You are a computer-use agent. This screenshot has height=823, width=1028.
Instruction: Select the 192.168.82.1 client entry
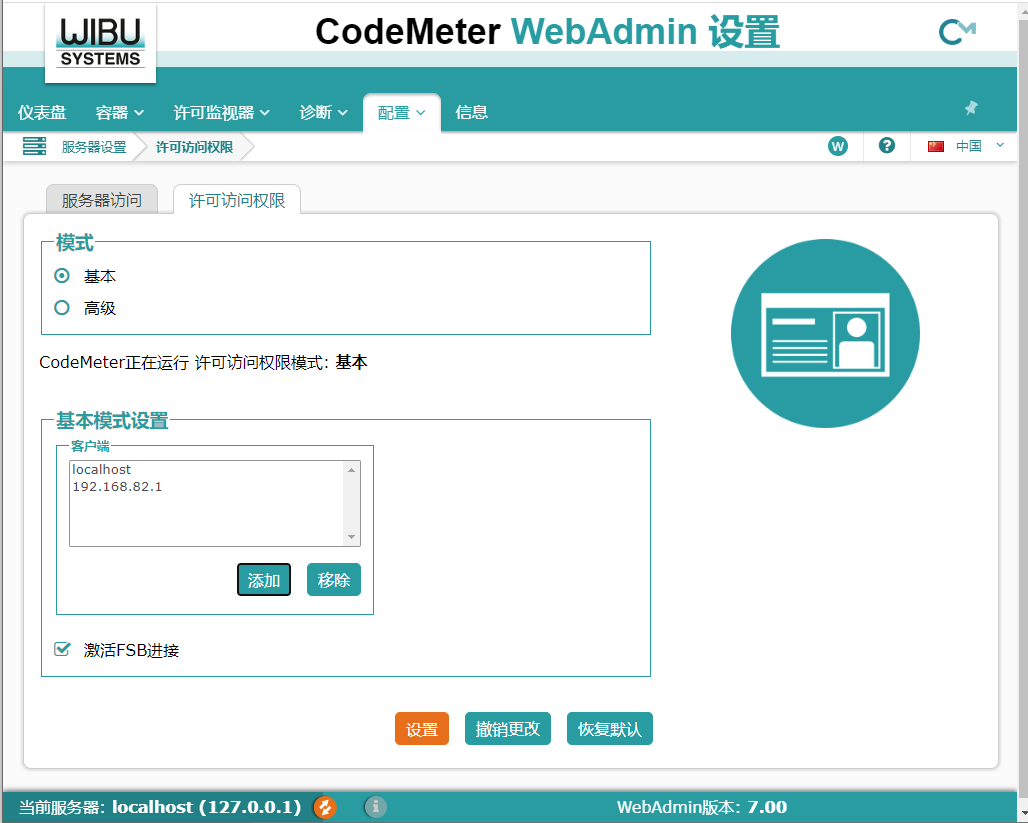click(207, 487)
